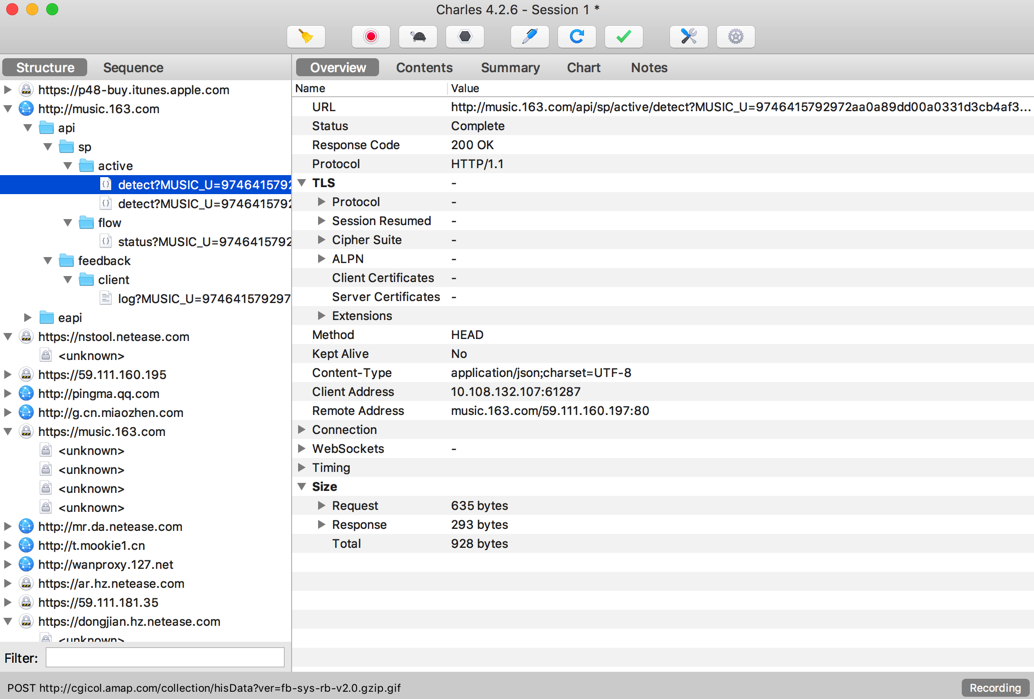This screenshot has width=1034, height=699.
Task: Validate the selection with the green checkmark icon
Action: [623, 37]
